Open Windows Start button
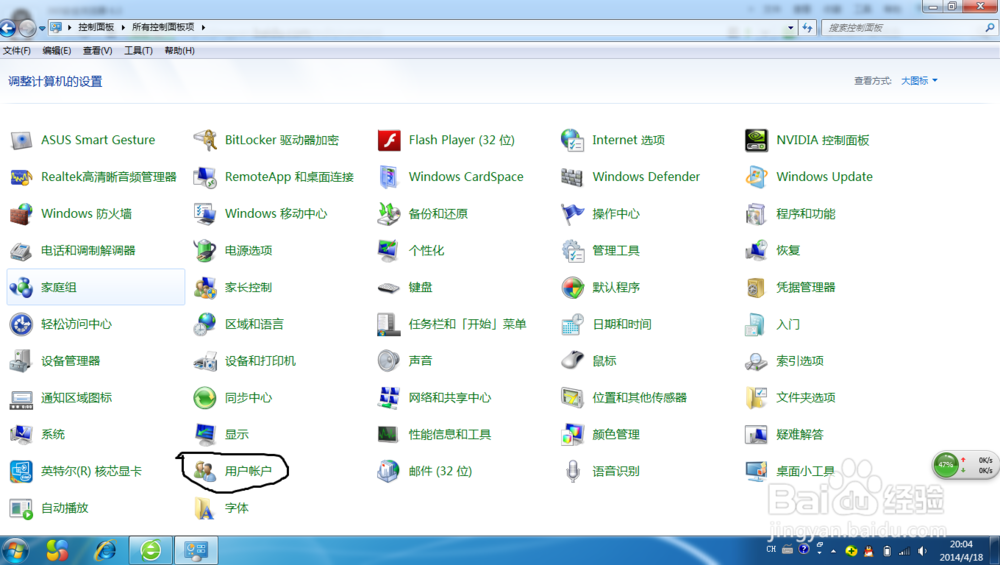1000x565 pixels. point(15,550)
